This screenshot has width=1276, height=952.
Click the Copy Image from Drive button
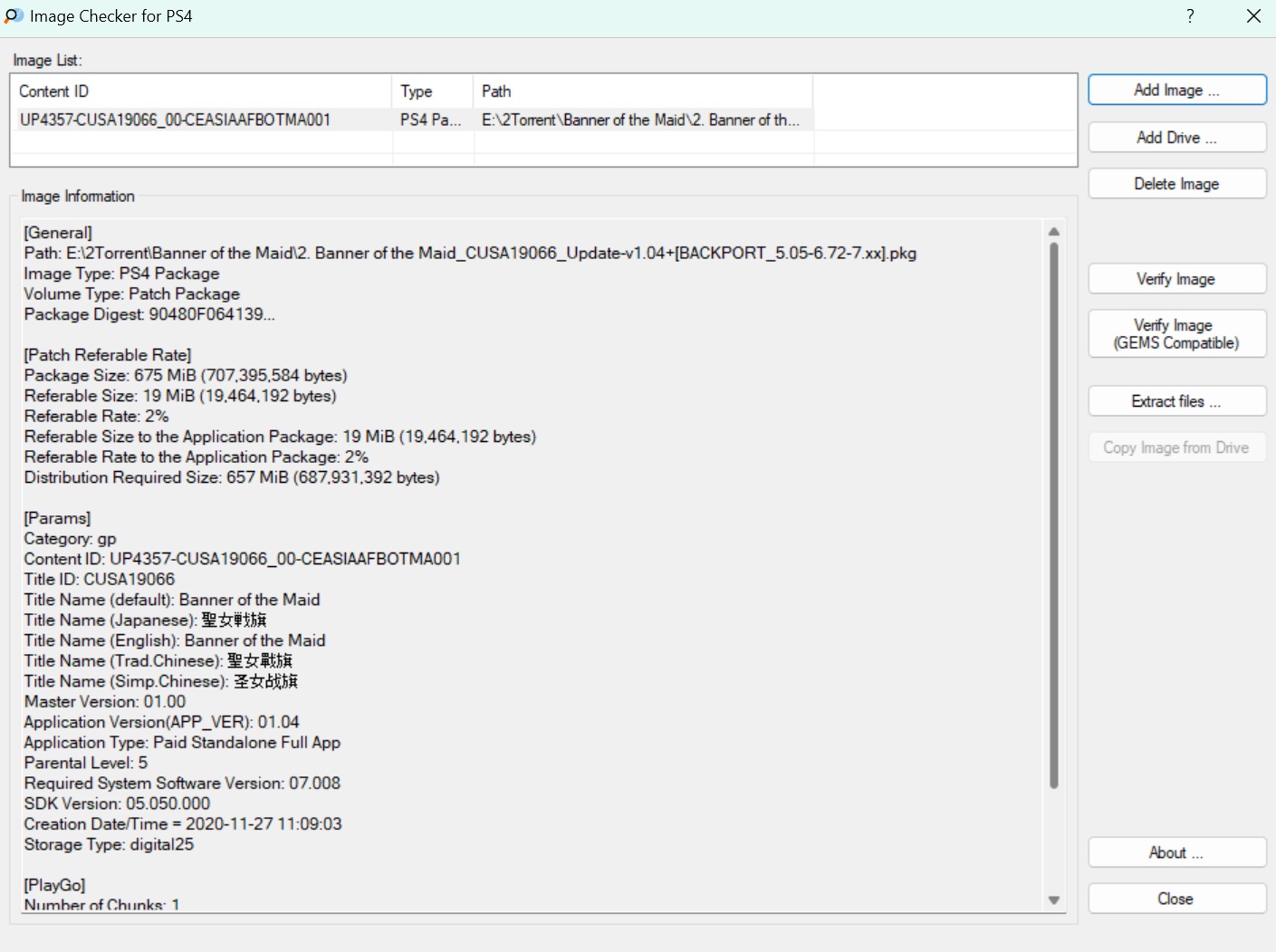point(1176,447)
